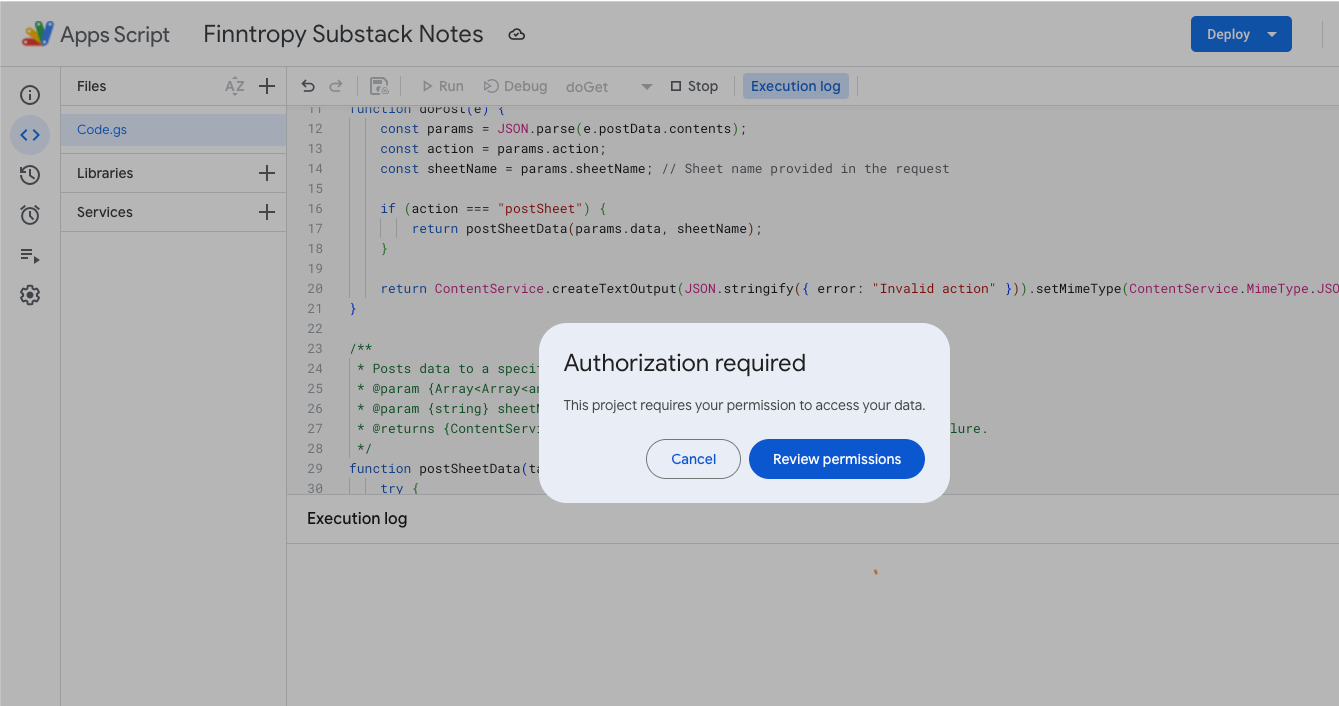The image size is (1339, 706).
Task: Click the Files section header
Action: [92, 86]
